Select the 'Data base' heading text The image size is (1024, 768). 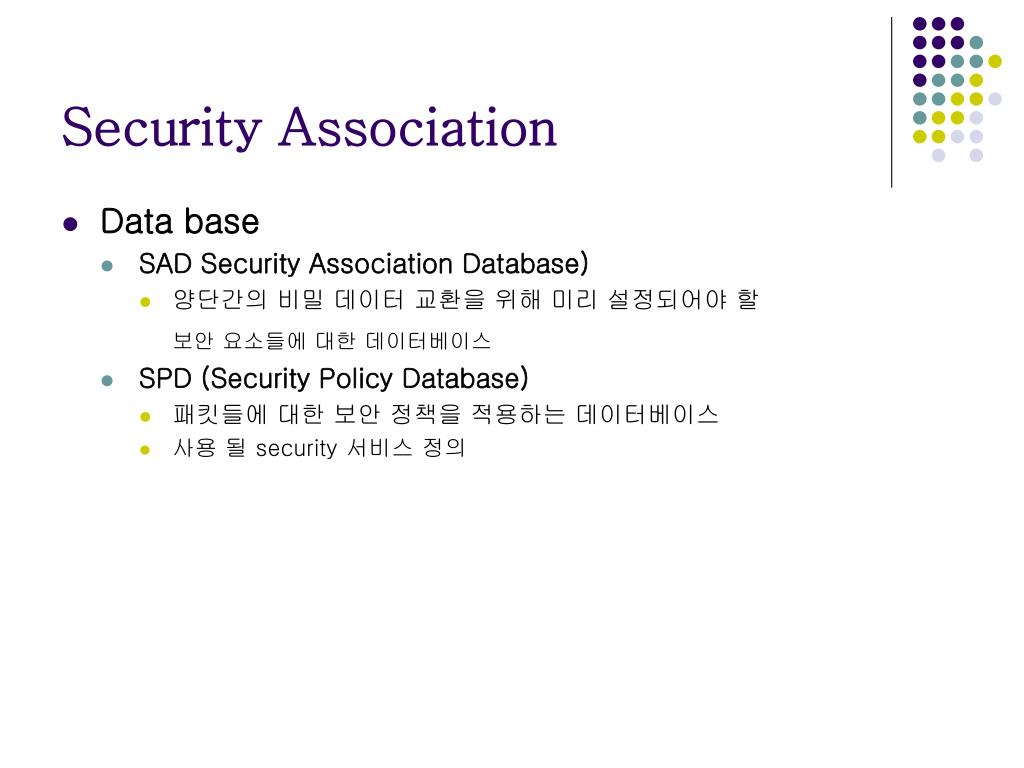pyautogui.click(x=180, y=221)
